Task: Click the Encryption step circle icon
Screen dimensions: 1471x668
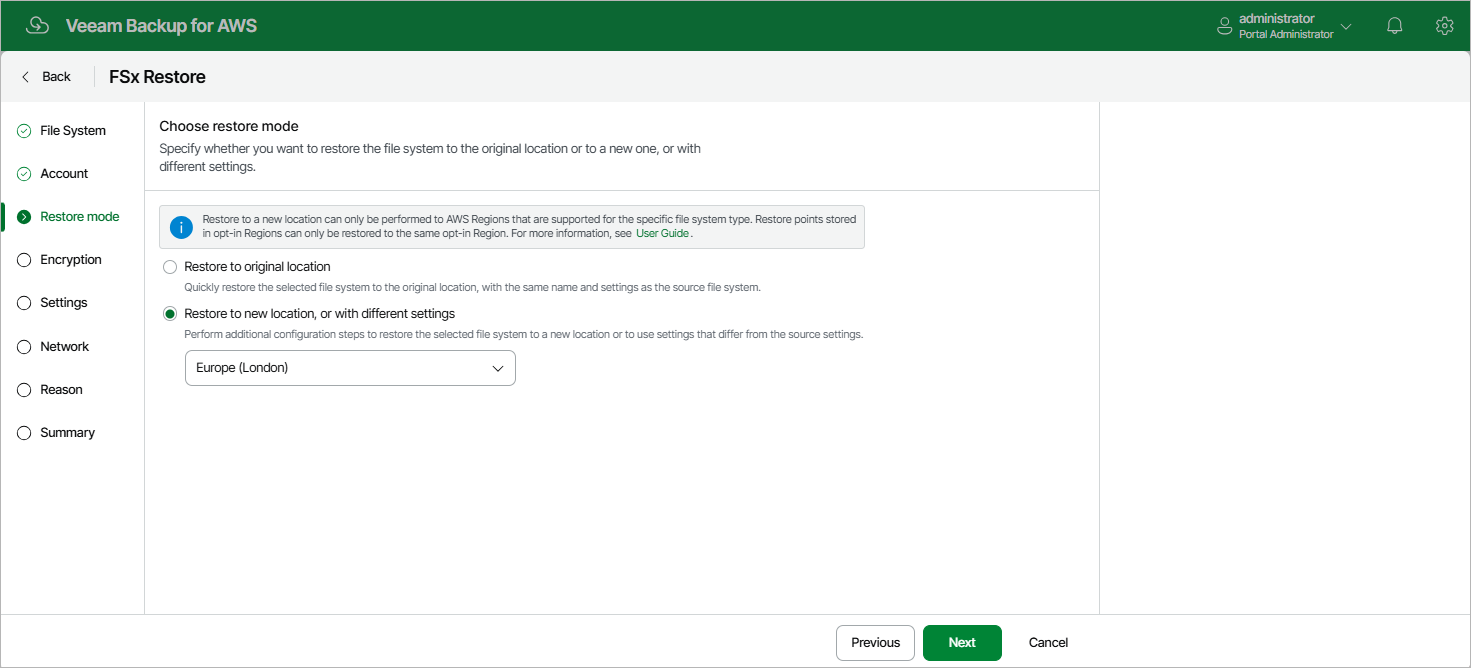Action: tap(24, 260)
